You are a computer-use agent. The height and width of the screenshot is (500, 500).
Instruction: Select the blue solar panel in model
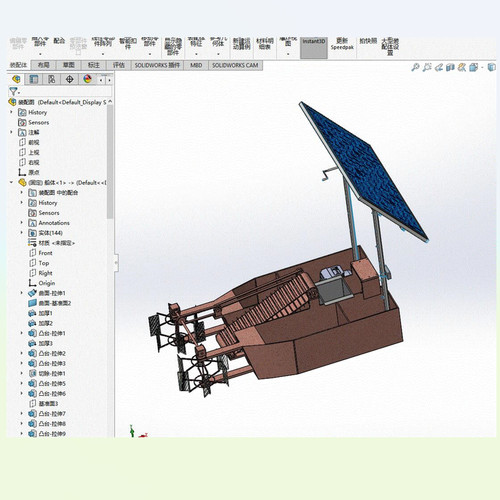(363, 172)
